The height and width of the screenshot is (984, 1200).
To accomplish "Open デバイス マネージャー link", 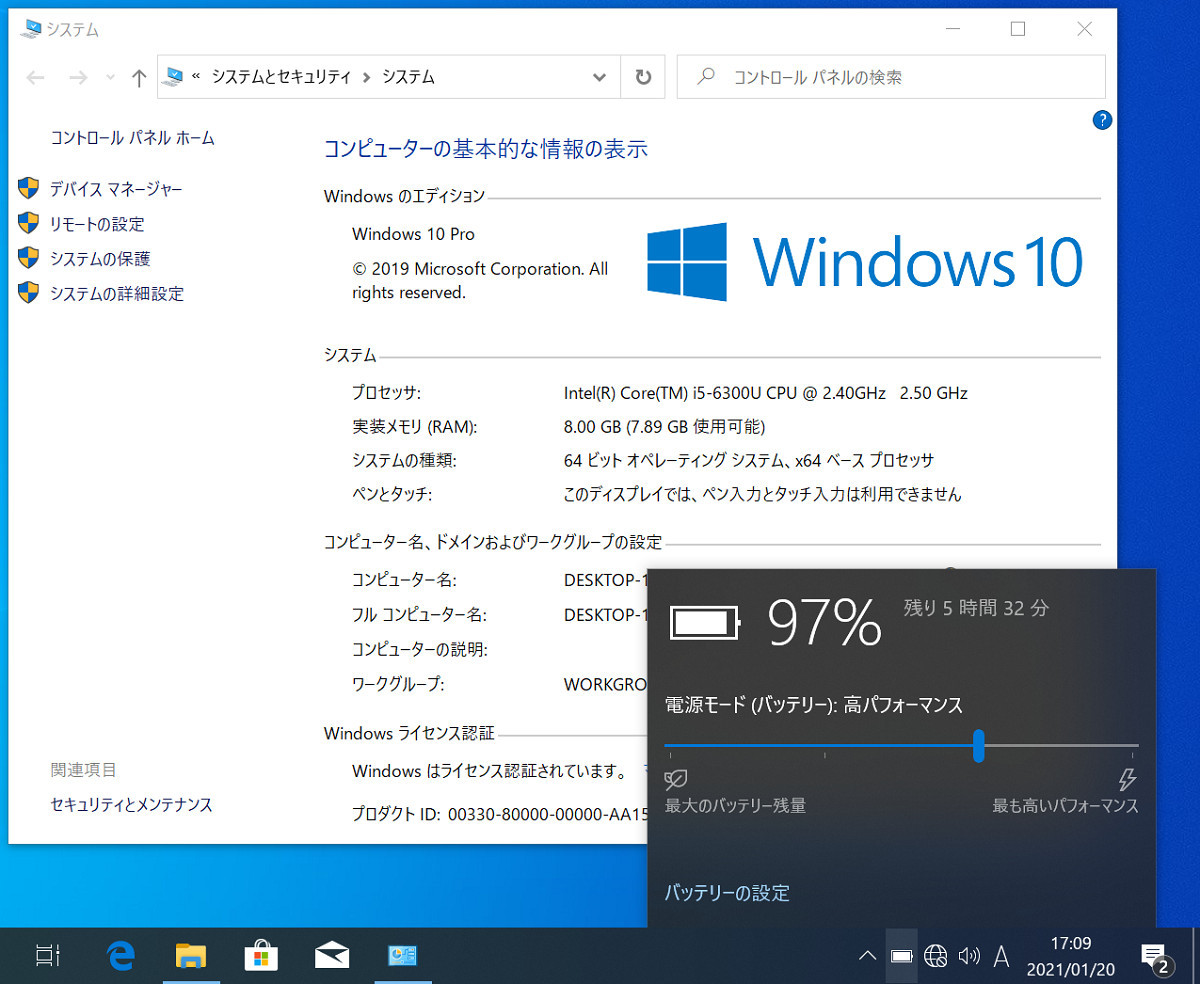I will [116, 189].
